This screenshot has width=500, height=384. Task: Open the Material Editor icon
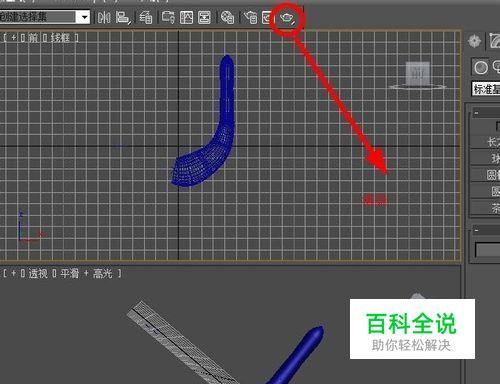[x=227, y=17]
